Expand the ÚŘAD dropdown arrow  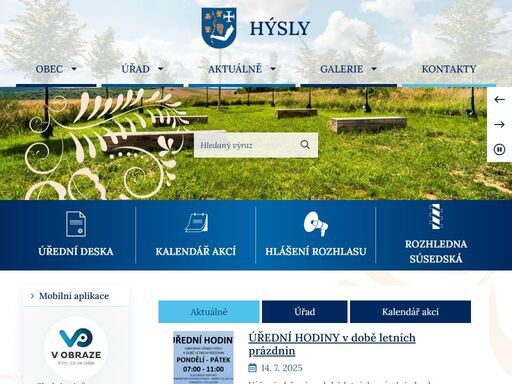(161, 69)
